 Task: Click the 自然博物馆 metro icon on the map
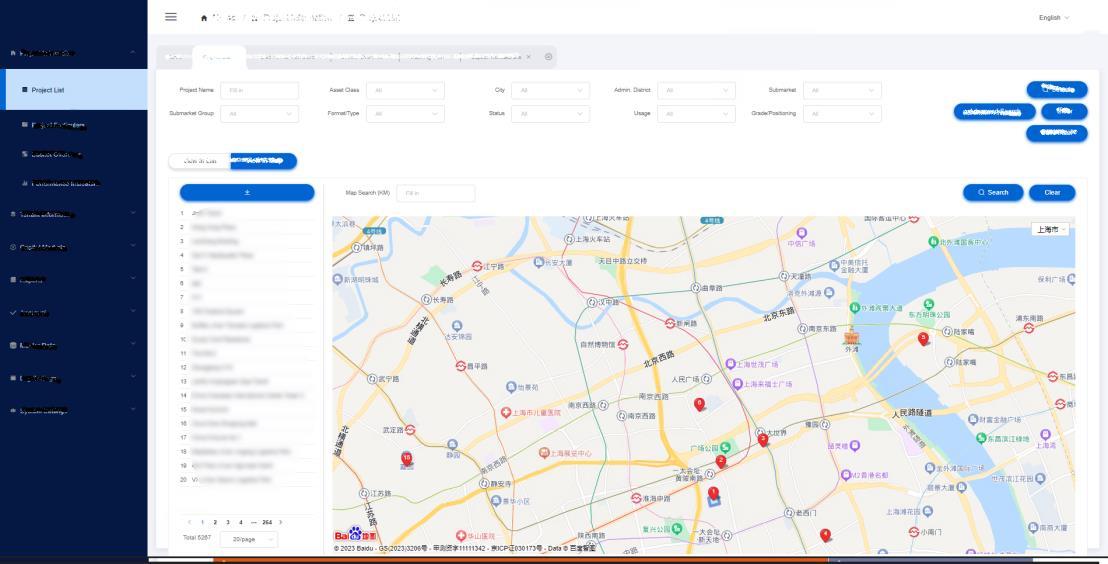tap(623, 344)
